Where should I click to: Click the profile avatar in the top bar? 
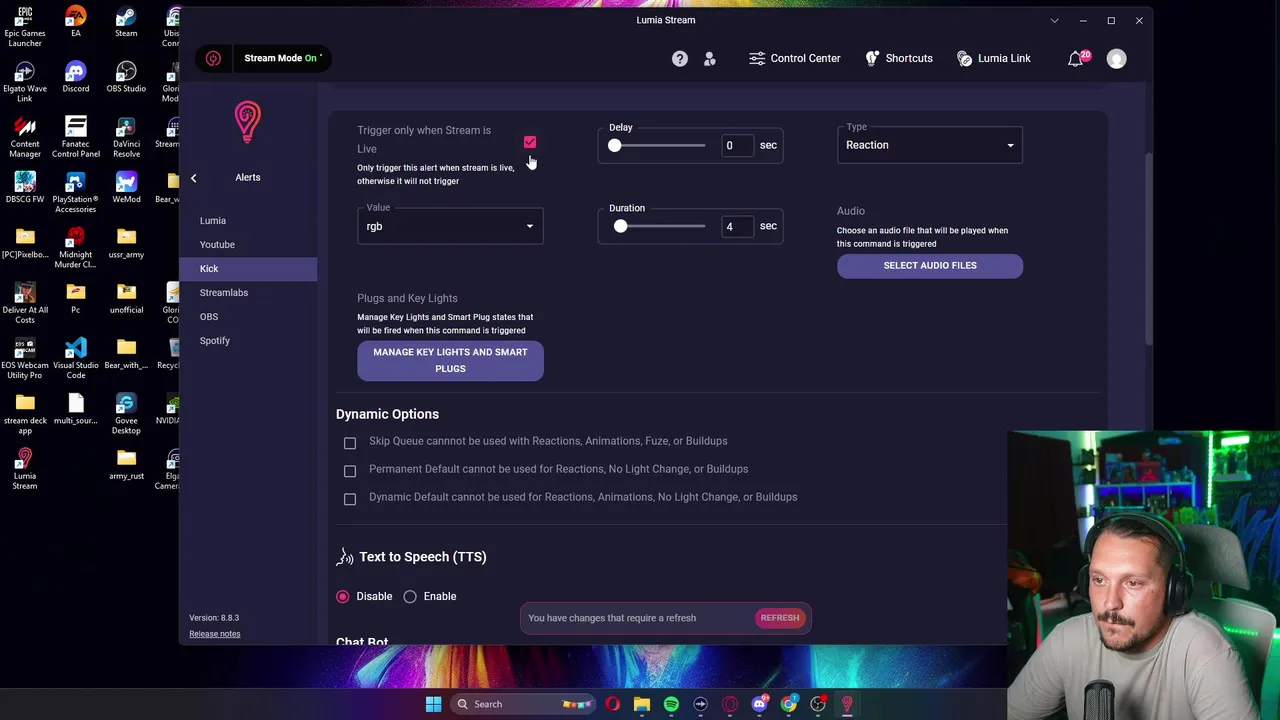[x=1117, y=59]
